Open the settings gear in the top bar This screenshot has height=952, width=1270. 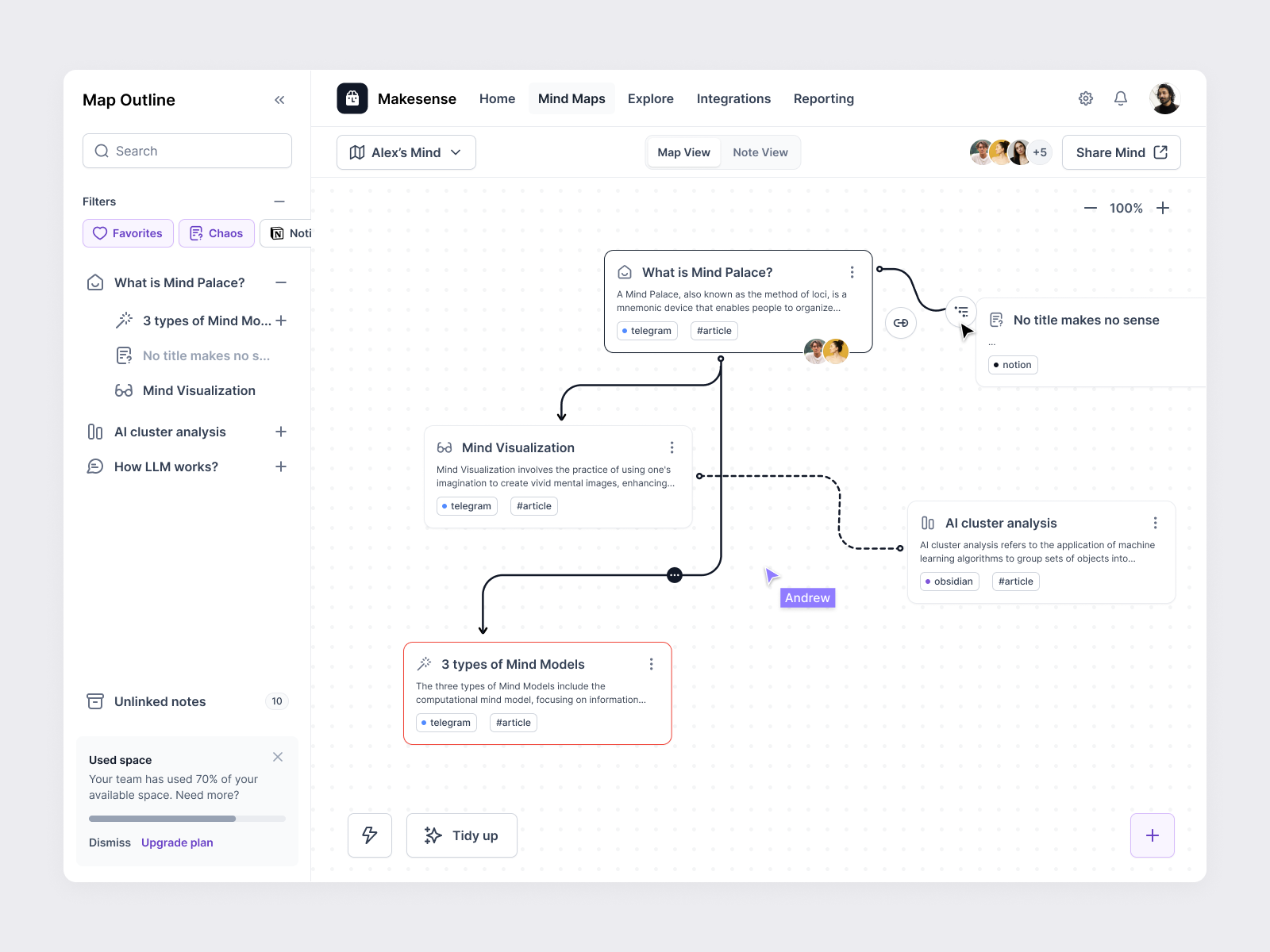[1085, 98]
